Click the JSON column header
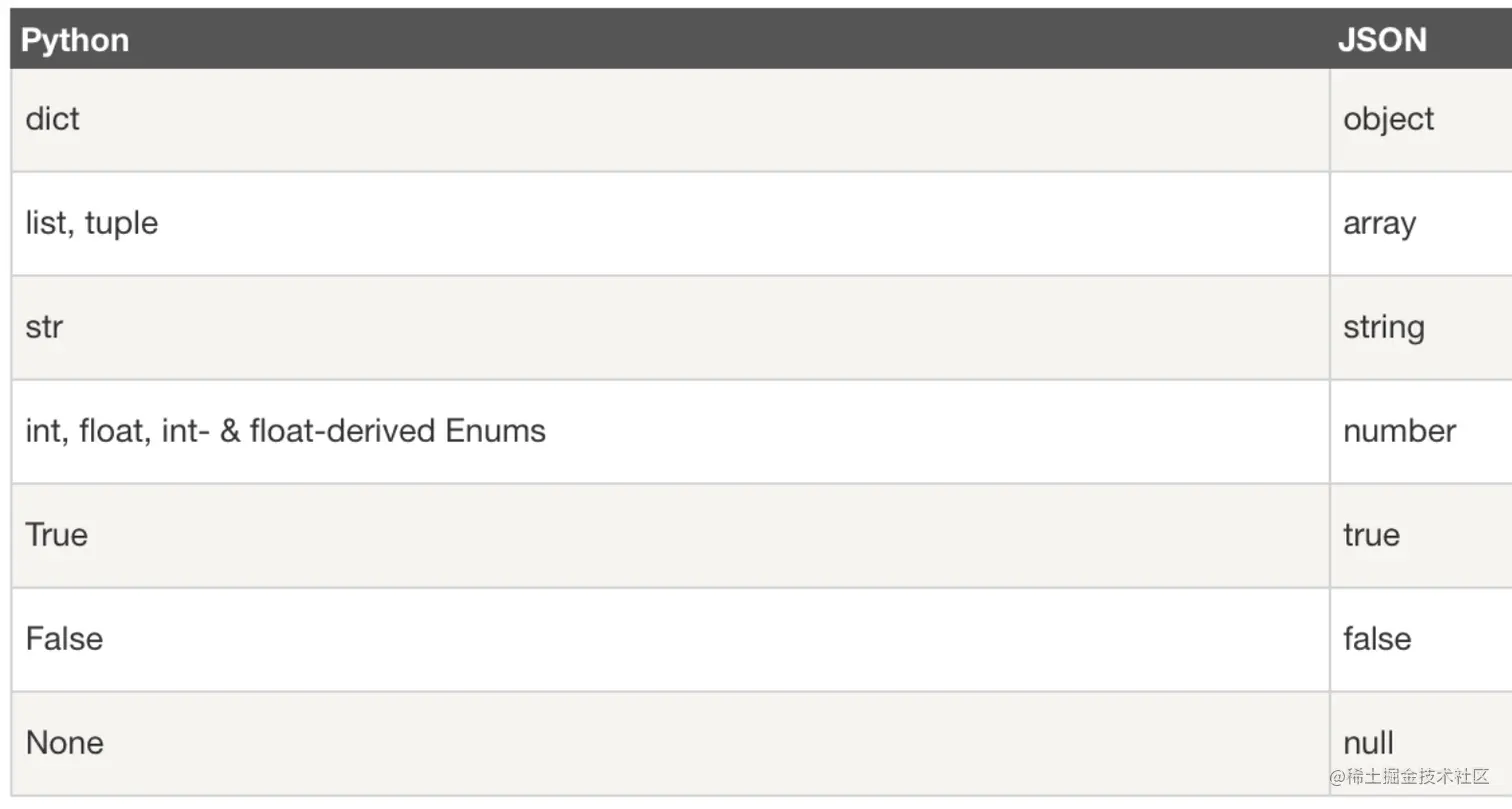 [x=1382, y=40]
